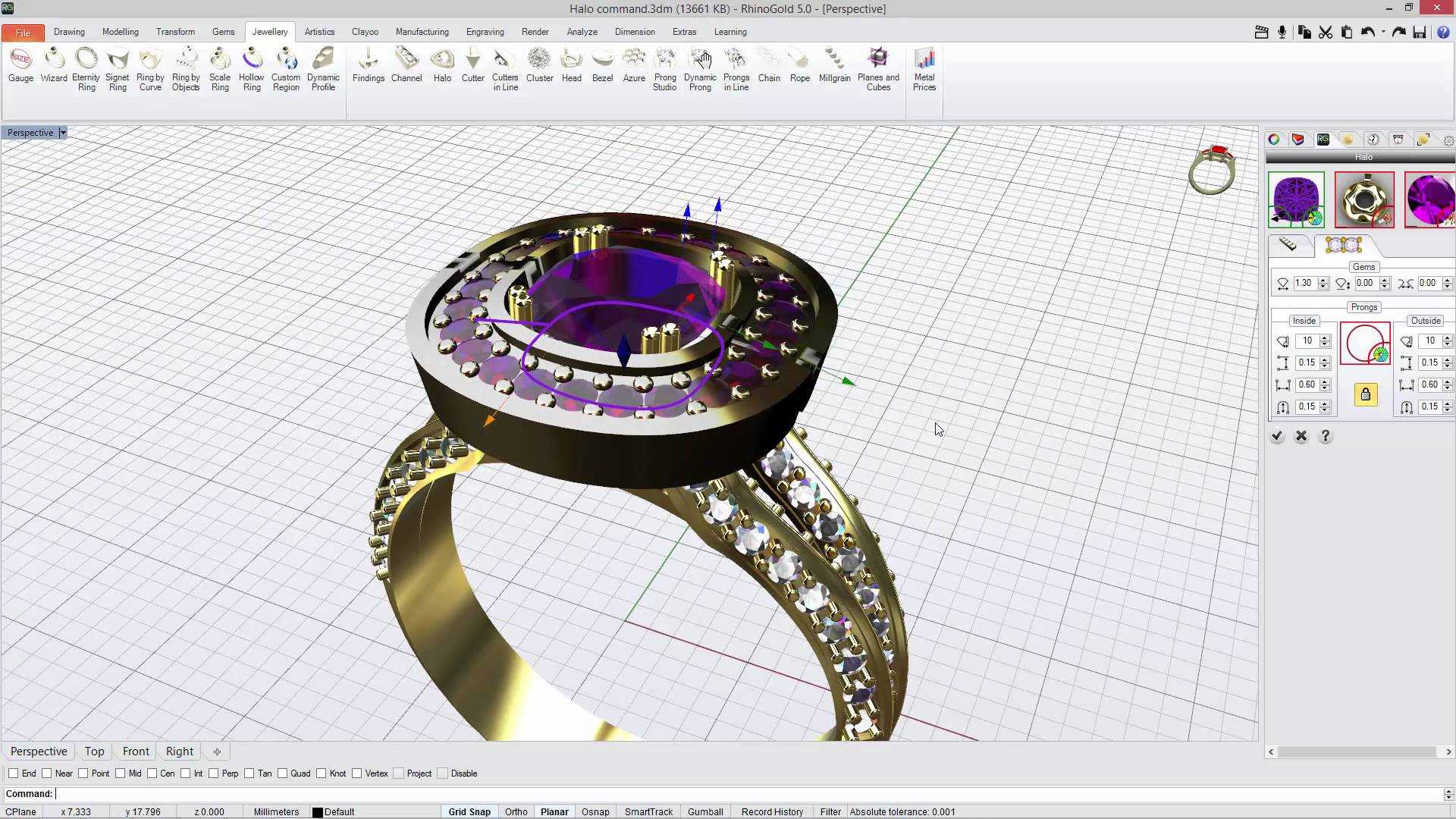
Task: Switch to the Gems ribbon tab
Action: (x=223, y=32)
